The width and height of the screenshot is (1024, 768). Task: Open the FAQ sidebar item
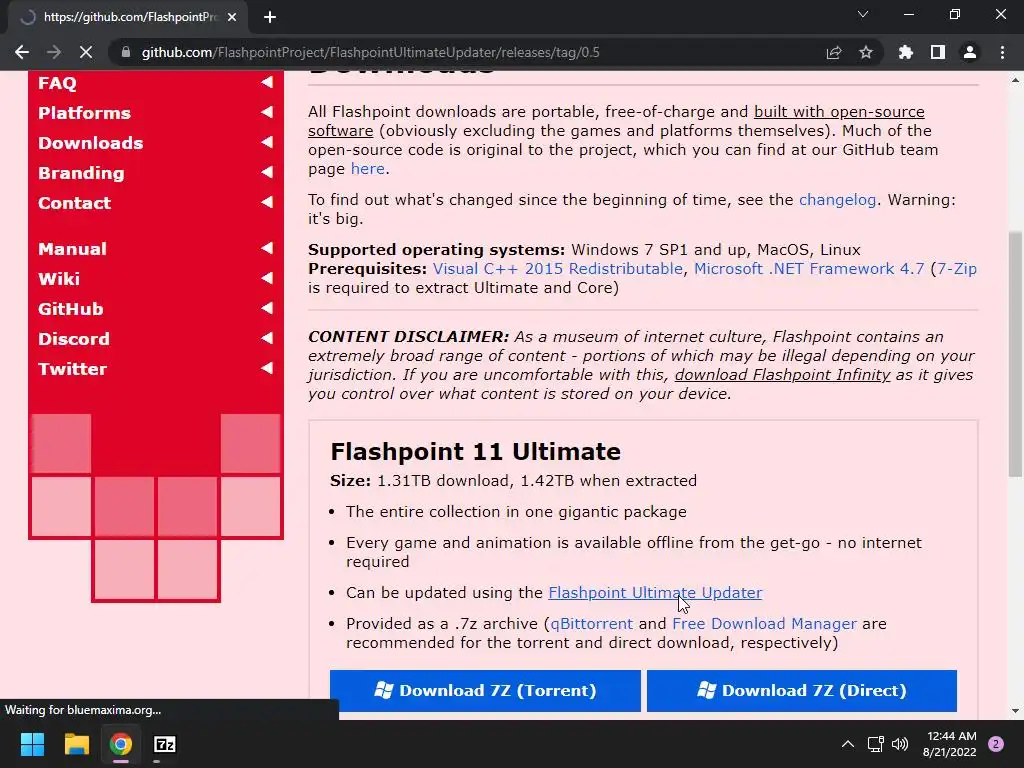point(57,83)
